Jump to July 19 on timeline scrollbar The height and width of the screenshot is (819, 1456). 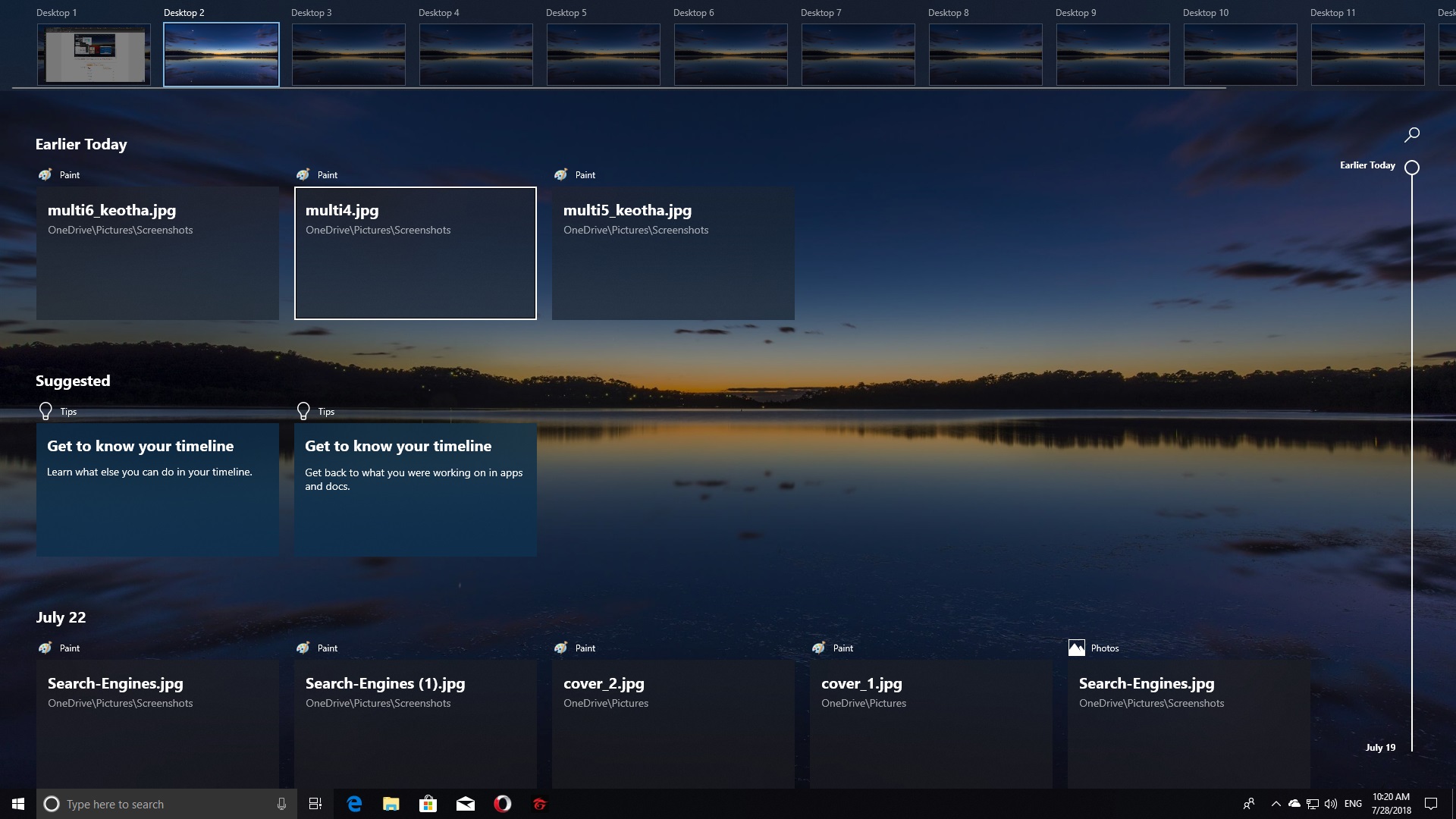pyautogui.click(x=1380, y=748)
